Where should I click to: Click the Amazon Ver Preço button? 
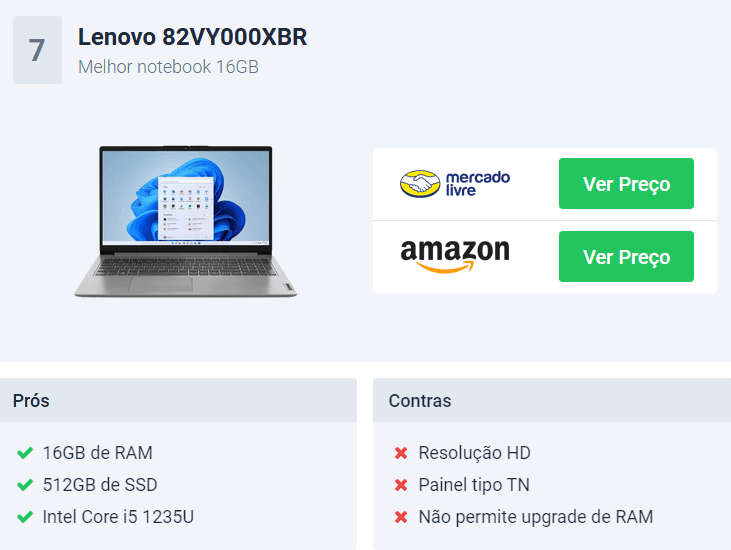626,256
